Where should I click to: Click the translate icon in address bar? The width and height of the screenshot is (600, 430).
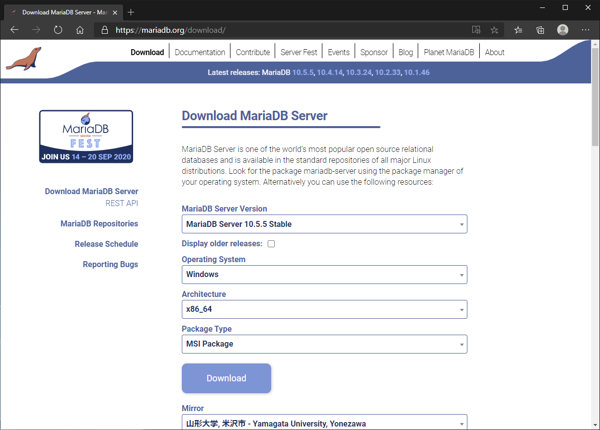(x=476, y=30)
